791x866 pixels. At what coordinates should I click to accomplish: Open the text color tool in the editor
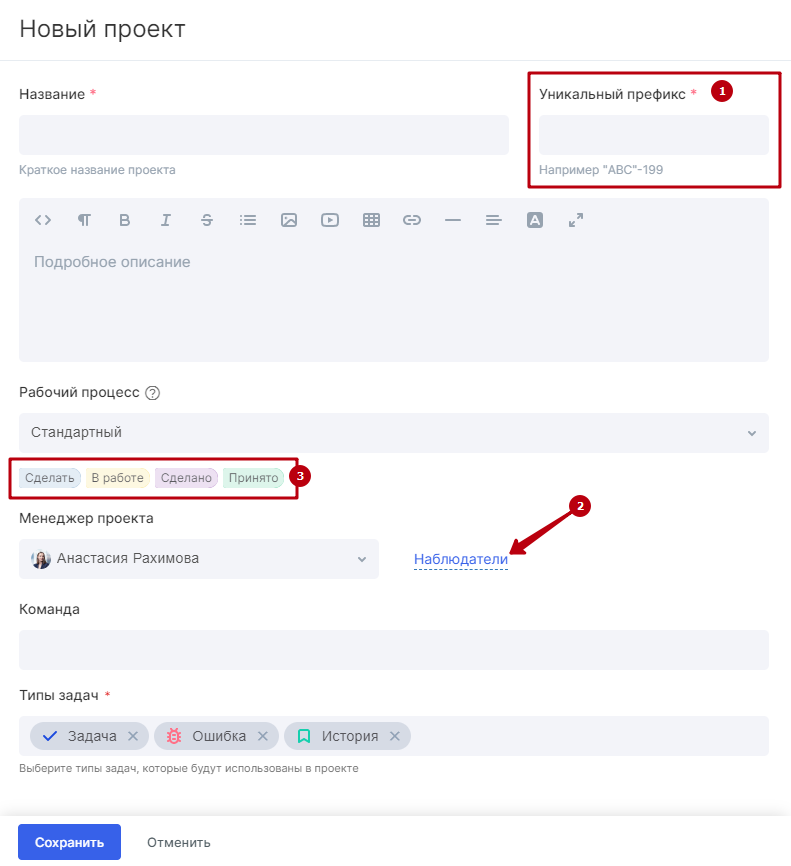pos(535,220)
